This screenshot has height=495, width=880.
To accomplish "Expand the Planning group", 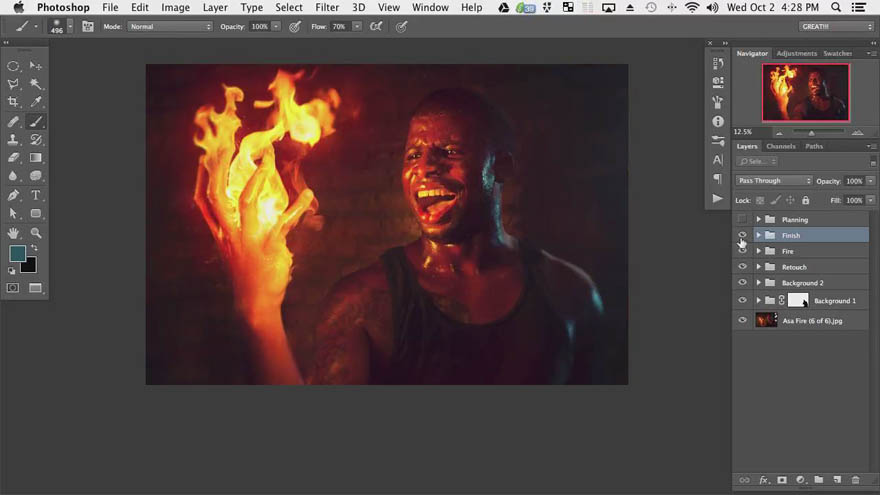I will (x=758, y=219).
